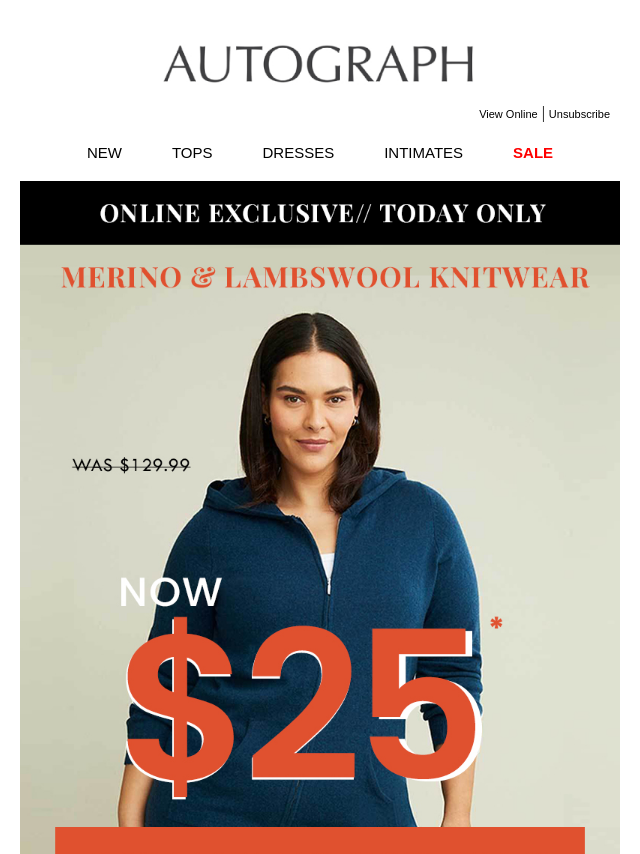Click the white NOW text
Screen dimensions: 640x854
tap(170, 591)
